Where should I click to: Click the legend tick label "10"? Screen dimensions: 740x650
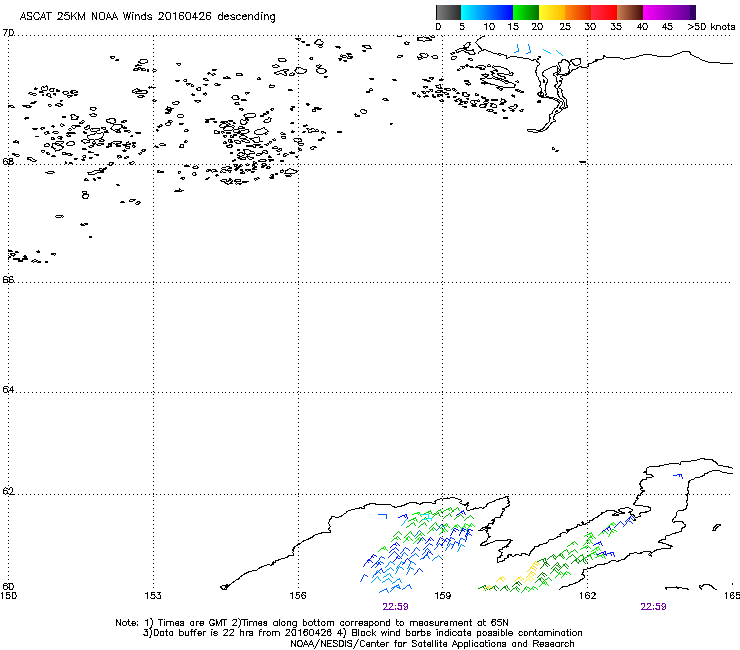489,27
